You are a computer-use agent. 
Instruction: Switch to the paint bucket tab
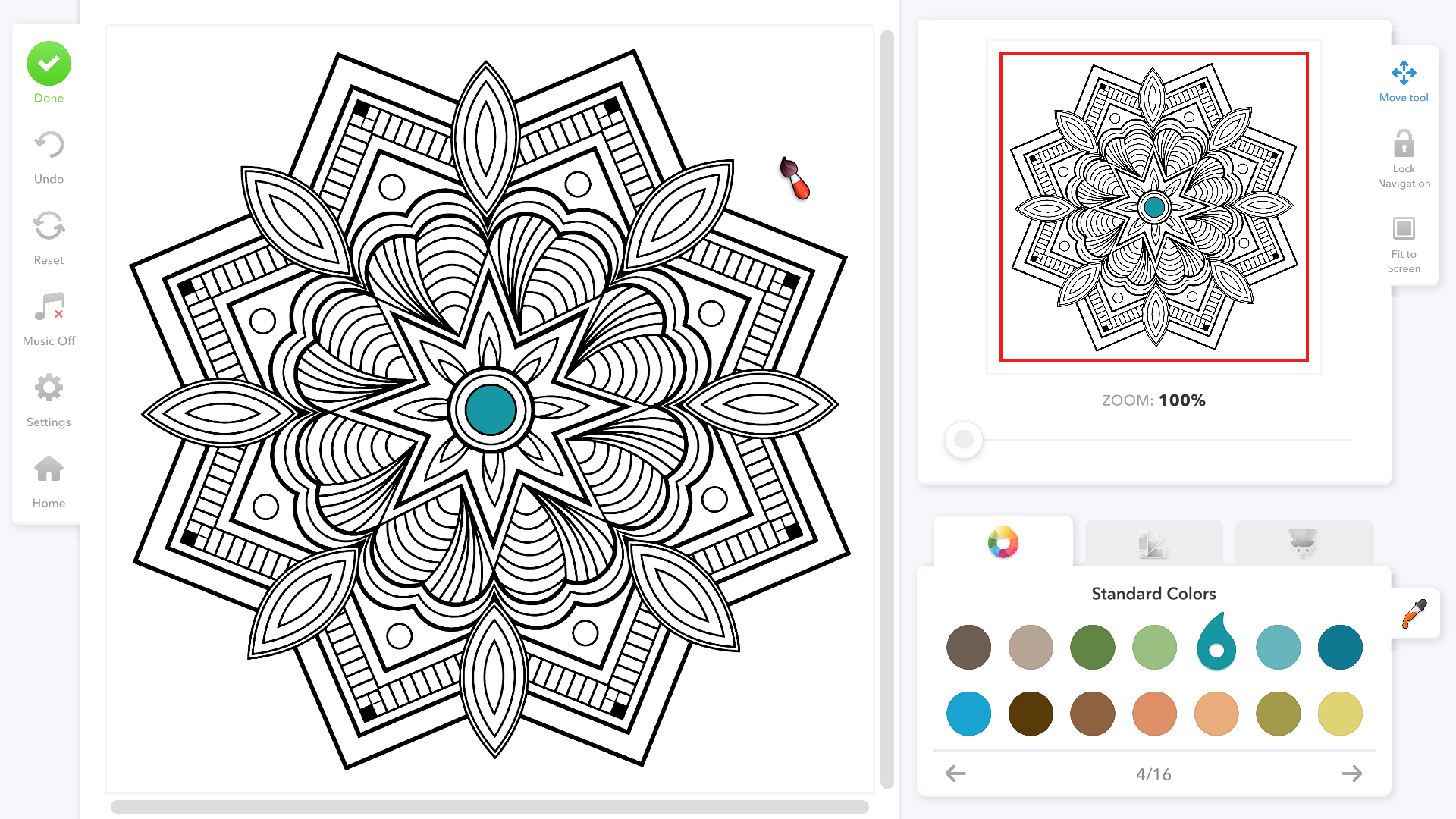coord(1303,543)
